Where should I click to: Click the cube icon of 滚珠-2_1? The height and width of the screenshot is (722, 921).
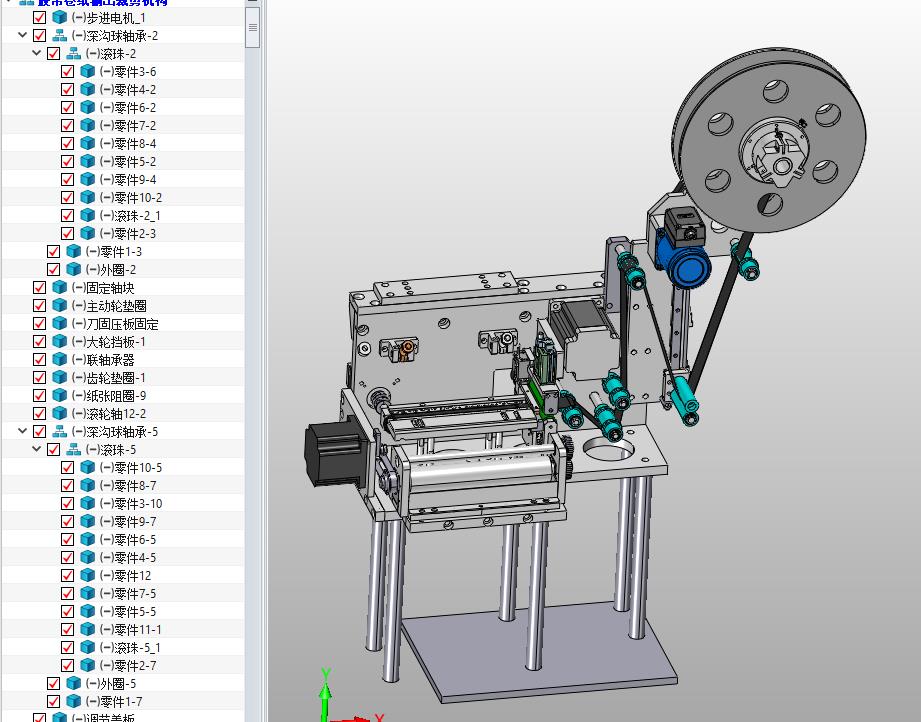88,216
